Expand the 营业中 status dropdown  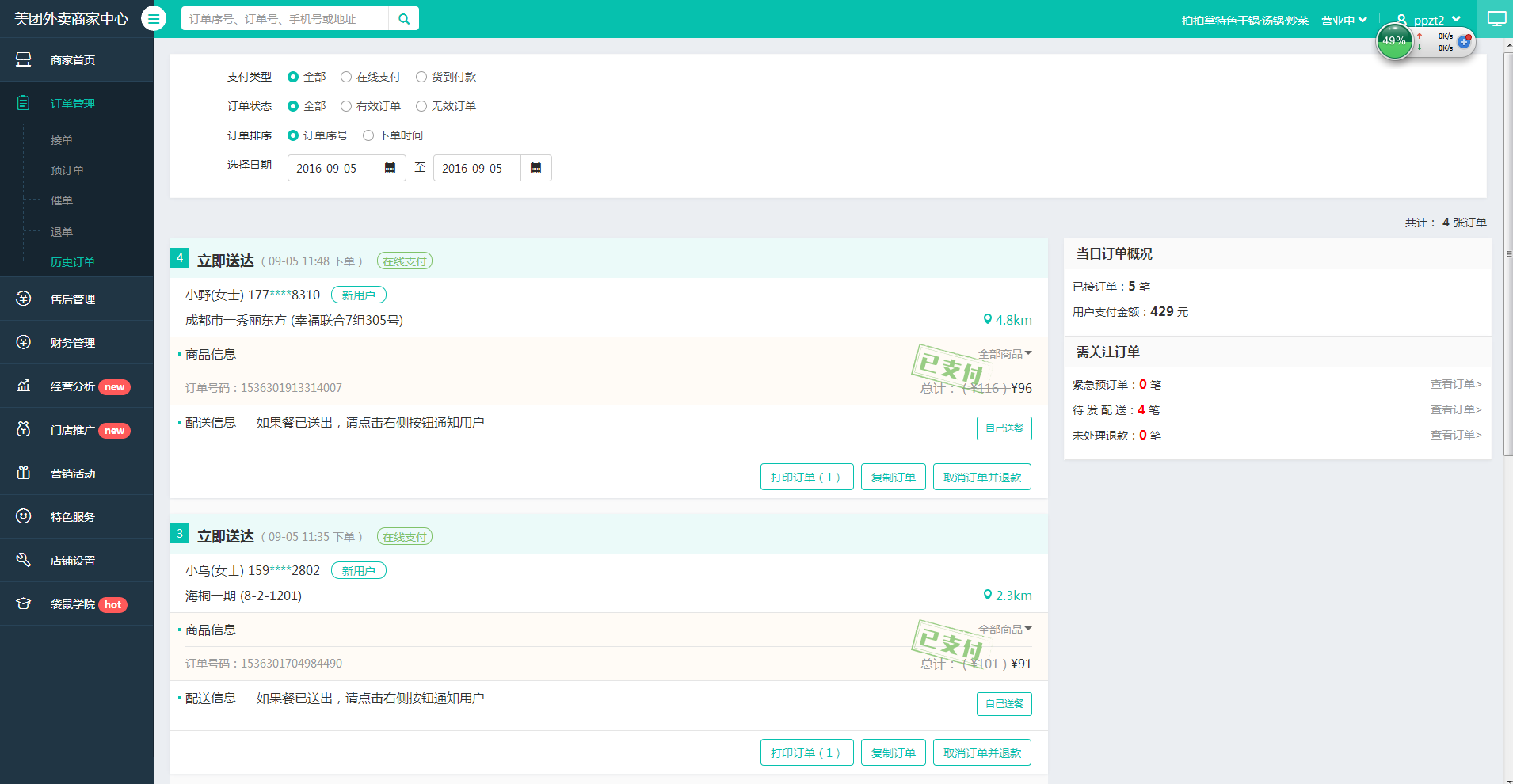click(1343, 21)
